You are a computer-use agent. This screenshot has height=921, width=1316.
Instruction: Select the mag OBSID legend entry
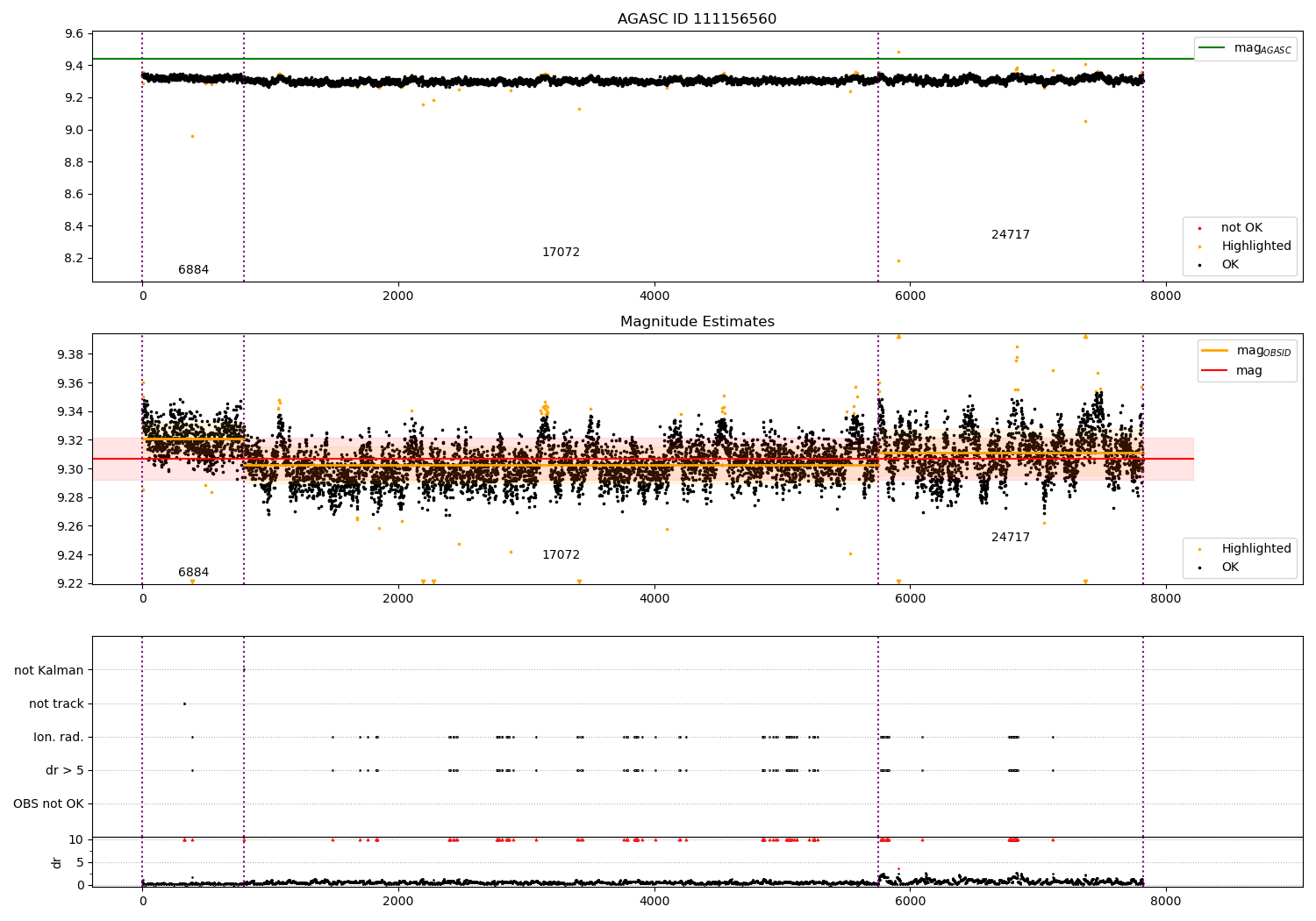[x=1247, y=351]
